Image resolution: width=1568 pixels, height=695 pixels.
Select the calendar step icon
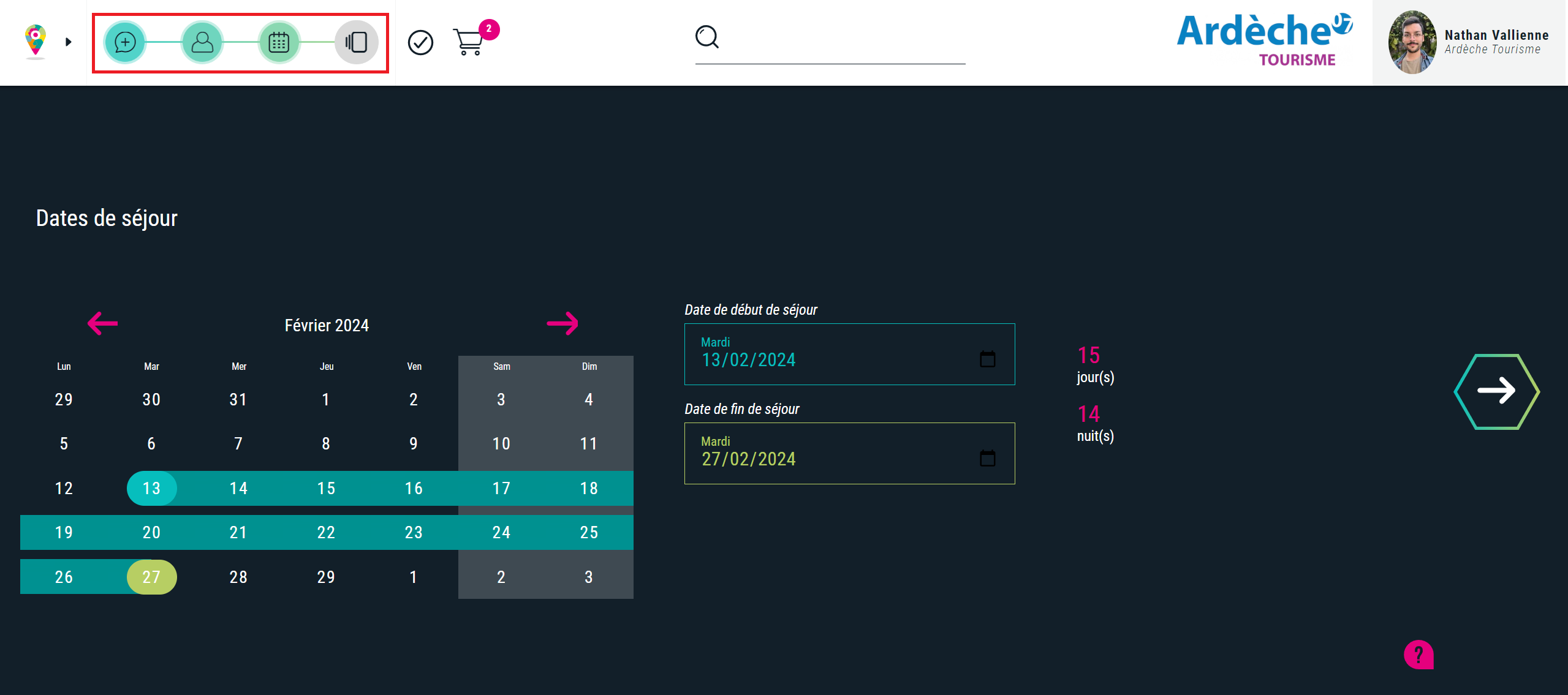[279, 42]
